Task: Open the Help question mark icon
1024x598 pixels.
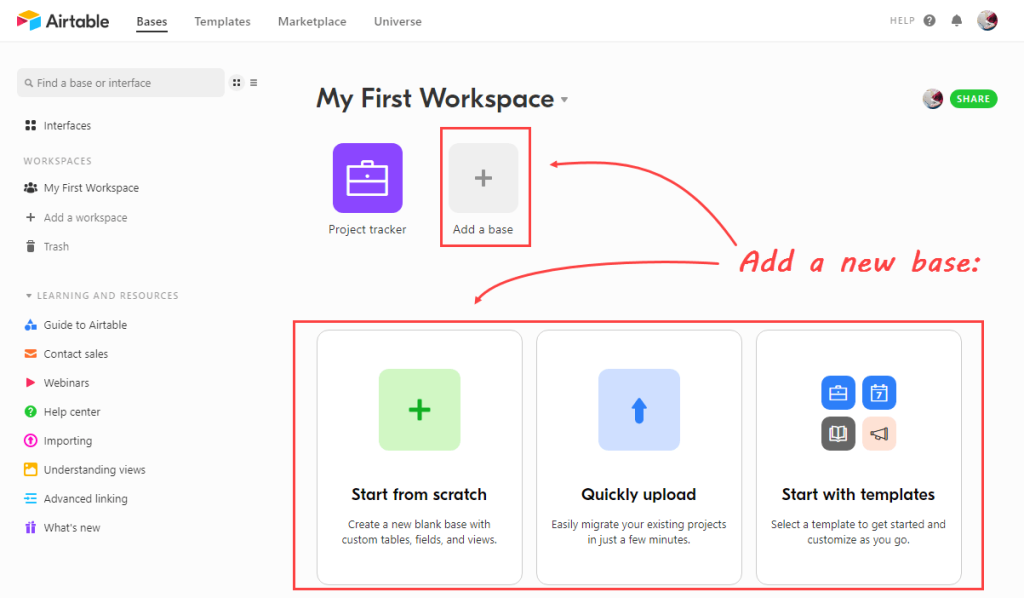Action: click(929, 21)
